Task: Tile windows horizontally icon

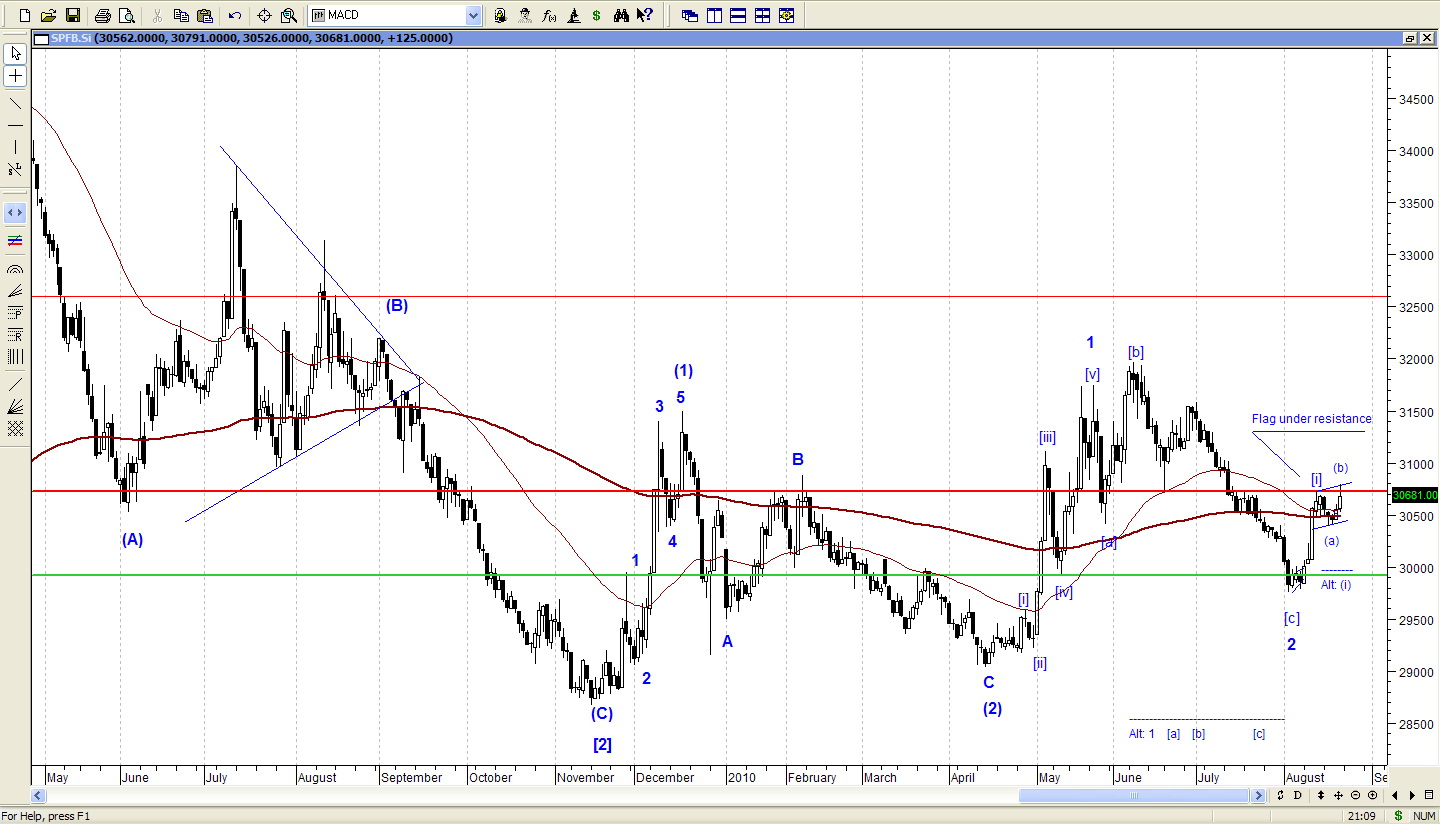Action: coord(738,15)
